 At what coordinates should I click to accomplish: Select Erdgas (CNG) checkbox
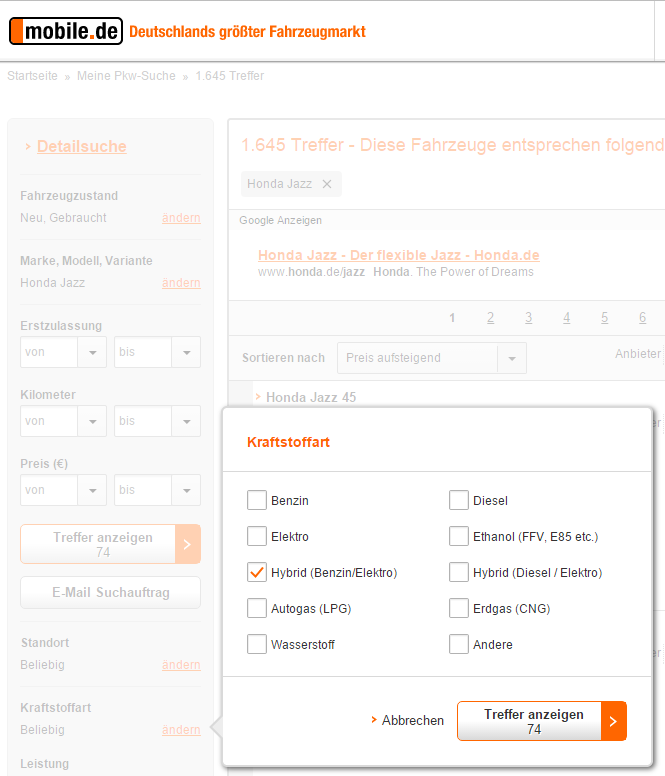(x=459, y=609)
